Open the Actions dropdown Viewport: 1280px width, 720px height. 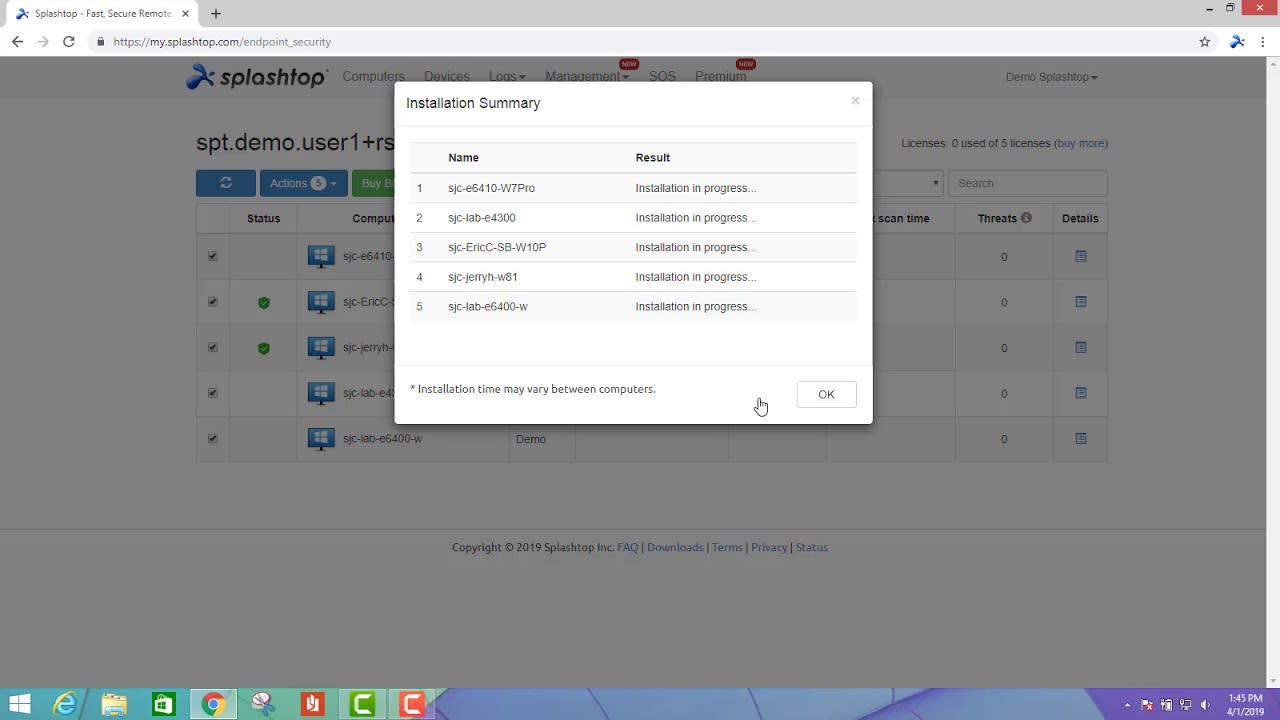303,183
